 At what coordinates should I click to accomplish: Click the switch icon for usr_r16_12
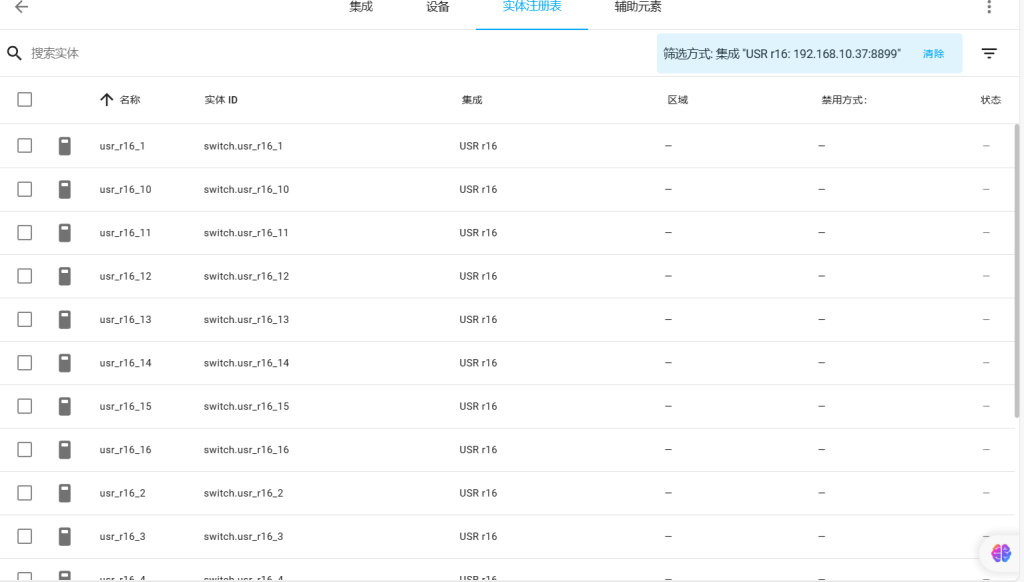click(x=65, y=276)
